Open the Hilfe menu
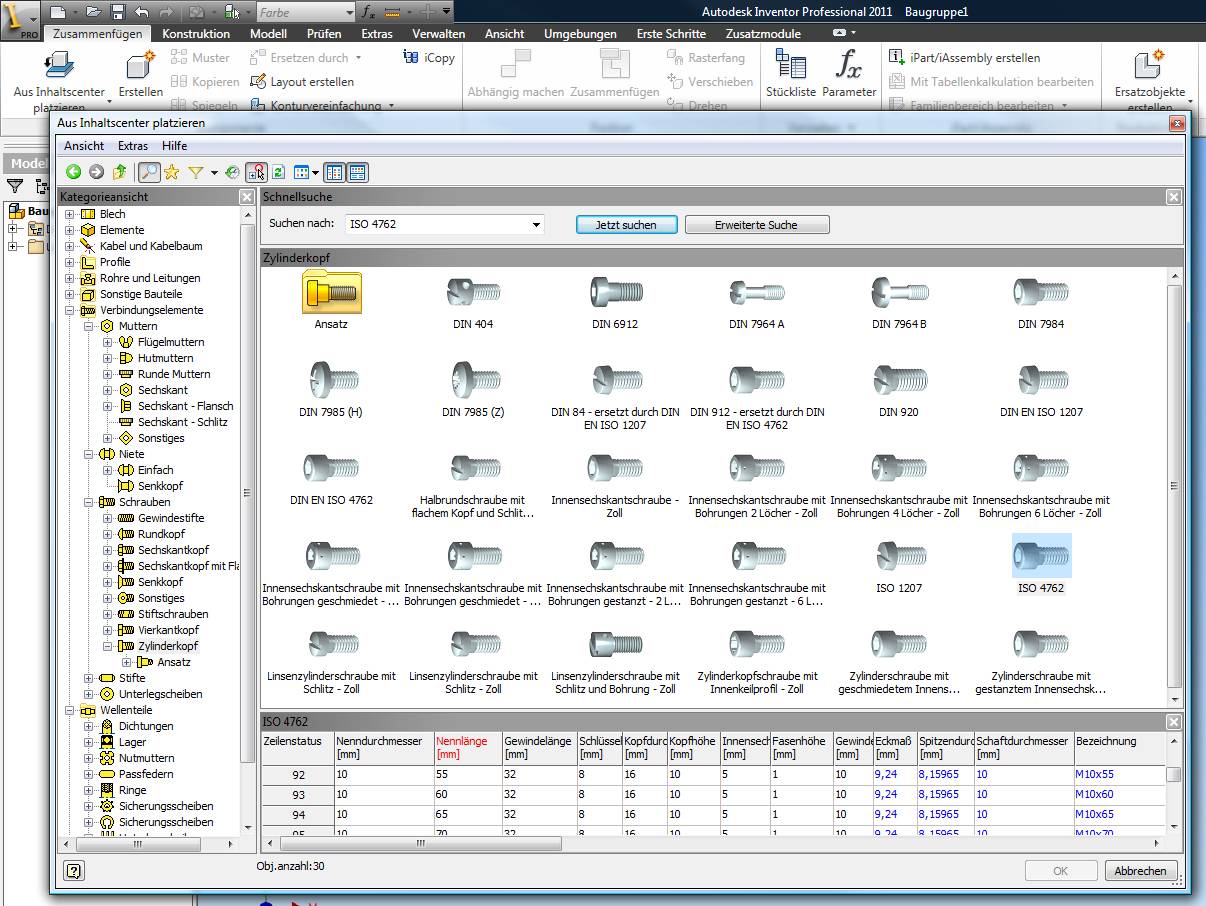The width and height of the screenshot is (1206, 906). pyautogui.click(x=174, y=146)
